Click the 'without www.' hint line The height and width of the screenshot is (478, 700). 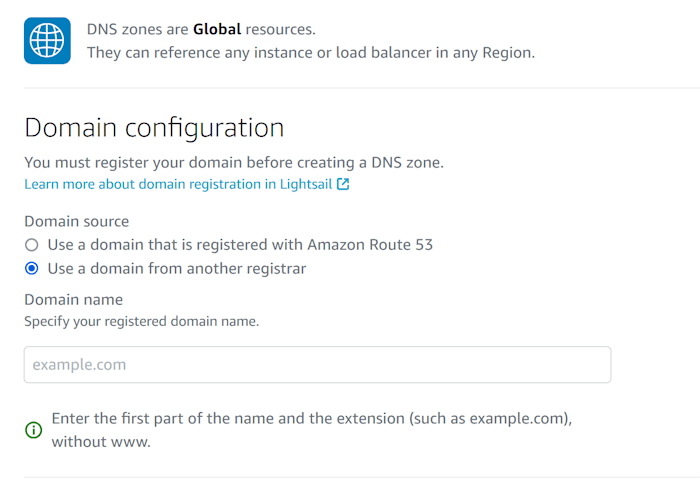(x=101, y=441)
